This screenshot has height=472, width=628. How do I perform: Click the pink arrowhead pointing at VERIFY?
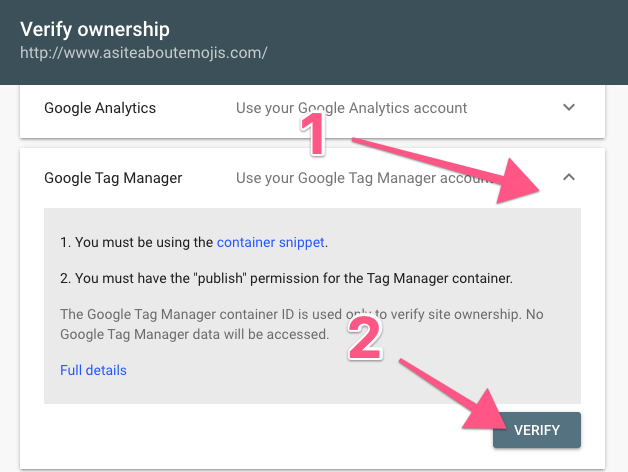483,414
